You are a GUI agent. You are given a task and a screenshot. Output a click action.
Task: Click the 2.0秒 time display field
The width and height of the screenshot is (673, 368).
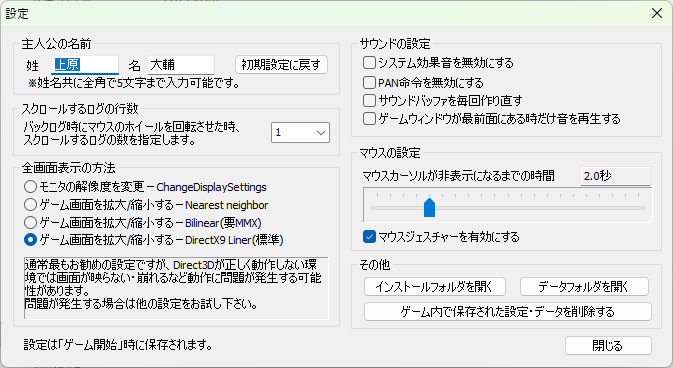coord(615,176)
